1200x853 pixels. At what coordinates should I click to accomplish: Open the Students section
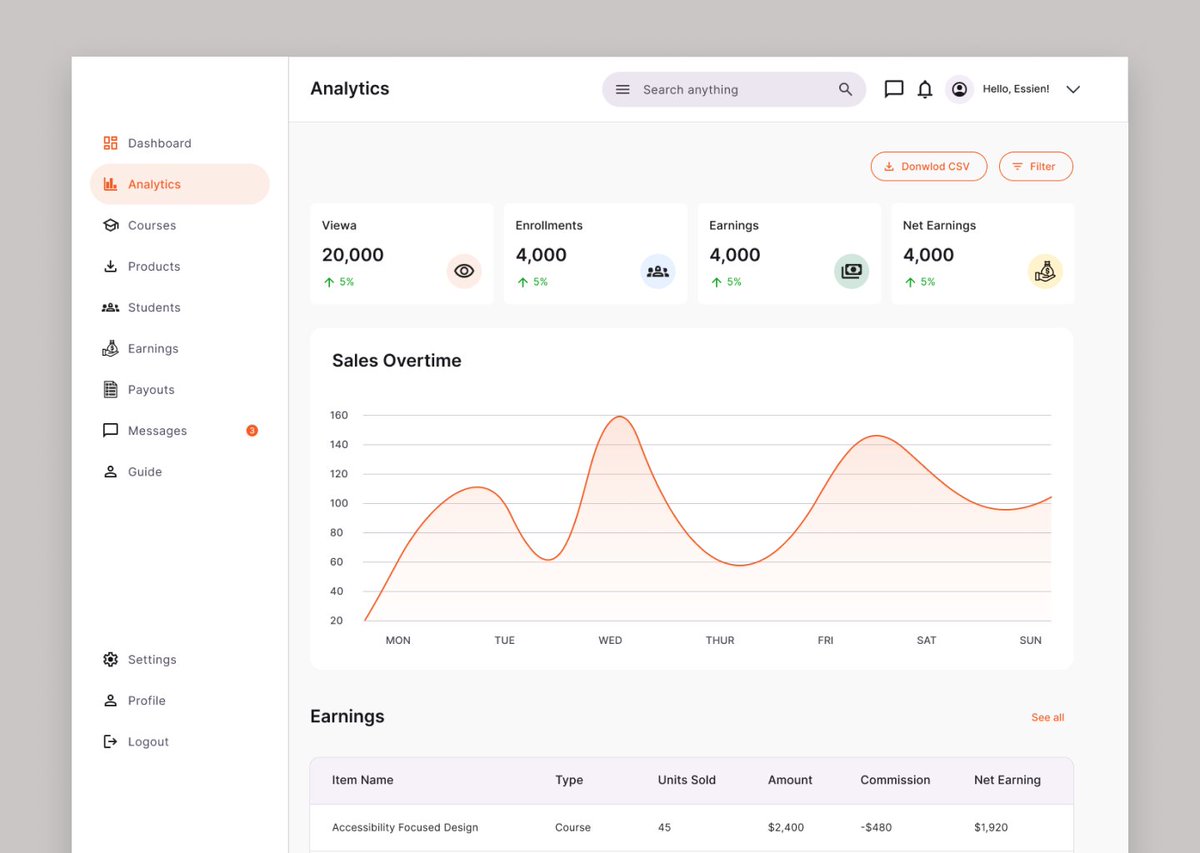tap(141, 307)
